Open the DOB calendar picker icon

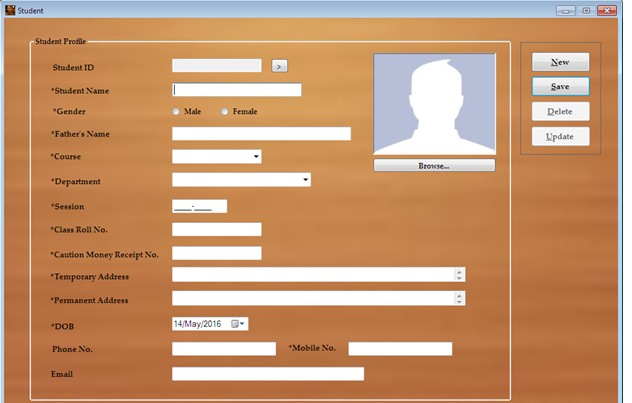coord(238,324)
